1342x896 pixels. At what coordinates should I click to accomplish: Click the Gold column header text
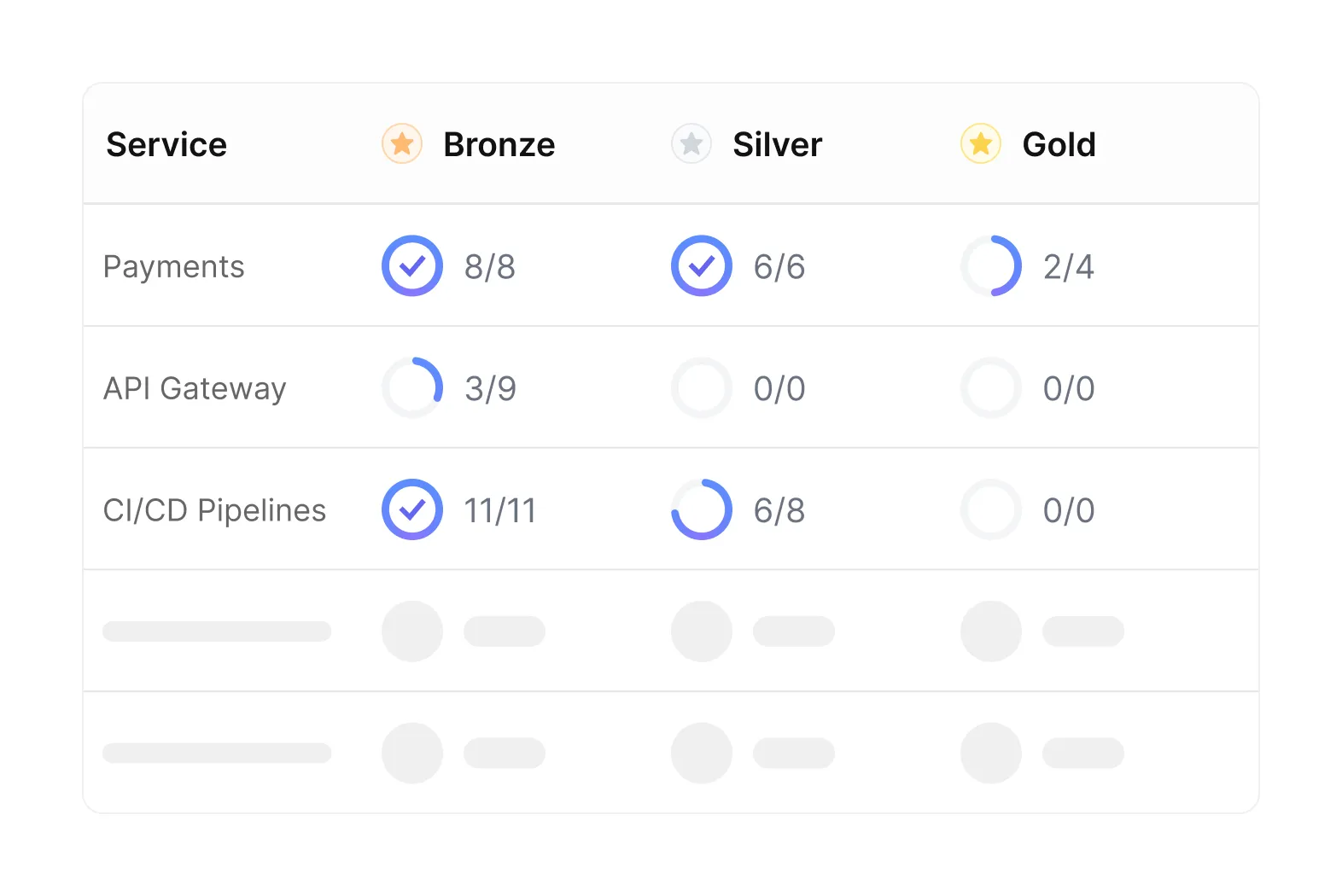1059,144
